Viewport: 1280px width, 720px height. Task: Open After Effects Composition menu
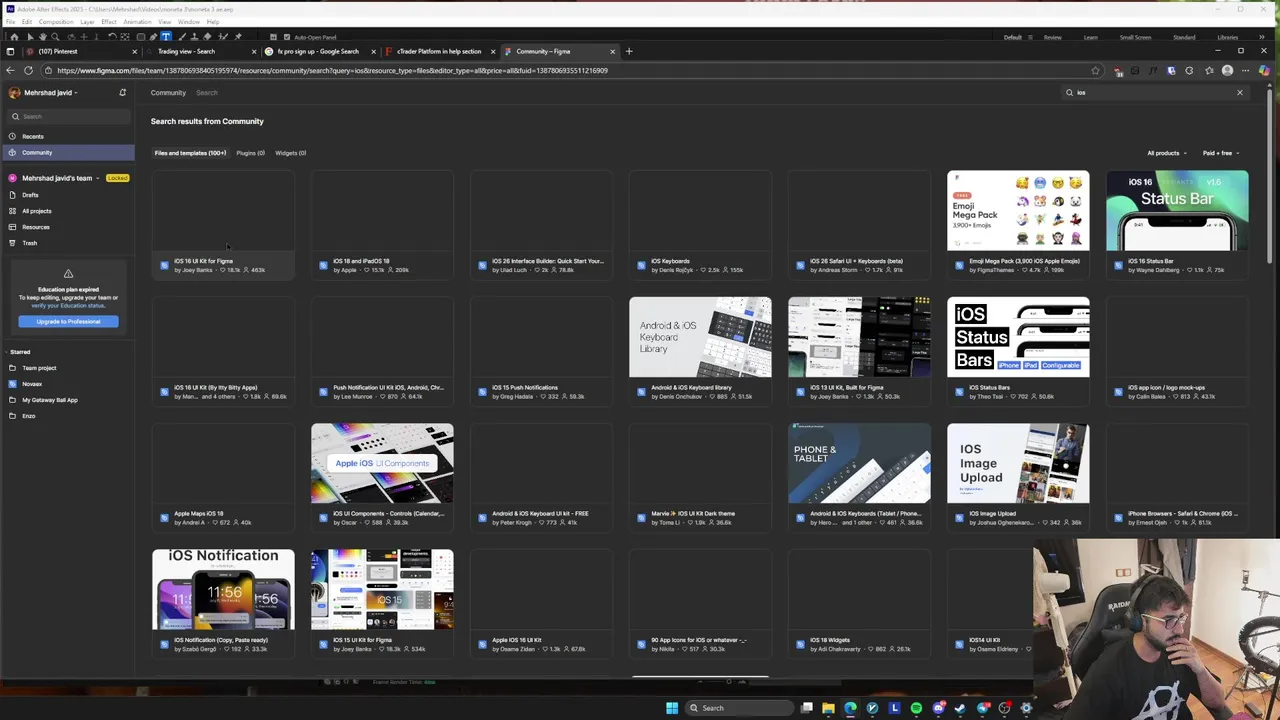coord(56,21)
